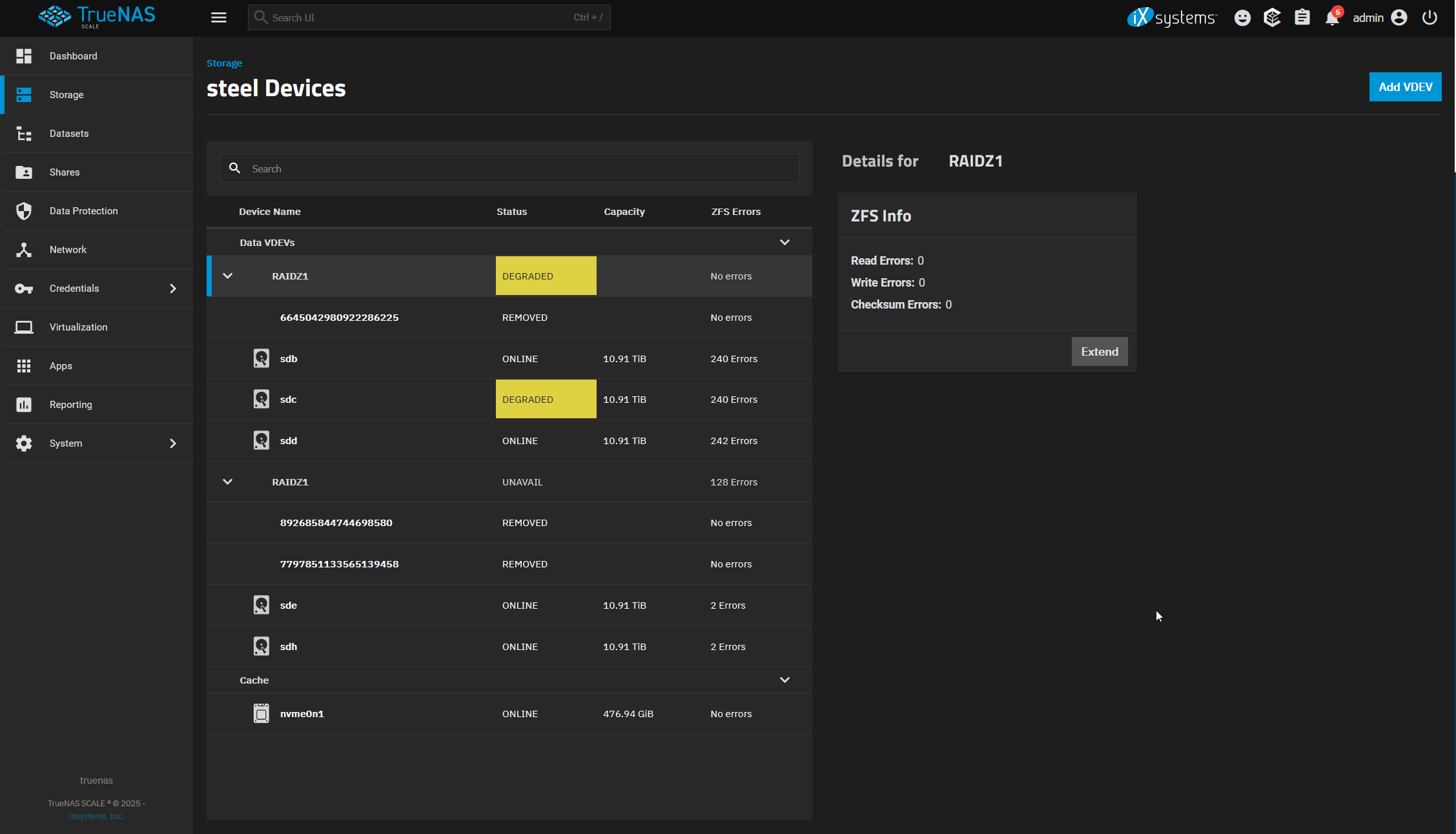Follow the Storage breadcrumb link
The height and width of the screenshot is (834, 1456).
tap(224, 63)
